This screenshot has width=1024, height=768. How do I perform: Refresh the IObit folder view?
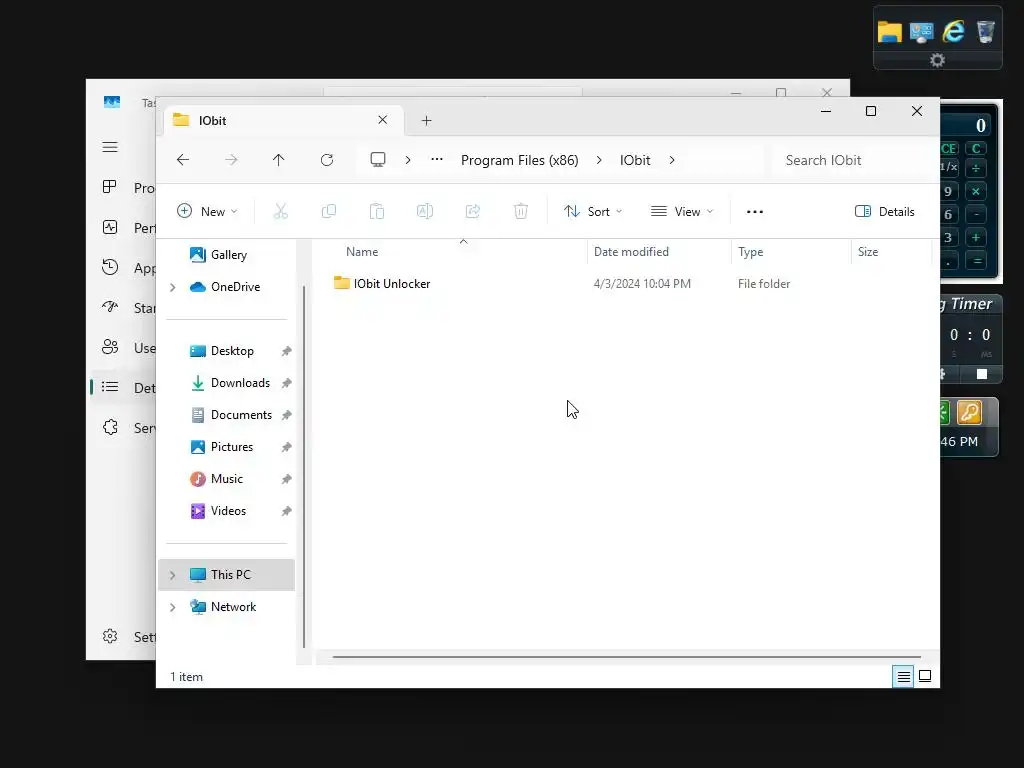[x=327, y=160]
